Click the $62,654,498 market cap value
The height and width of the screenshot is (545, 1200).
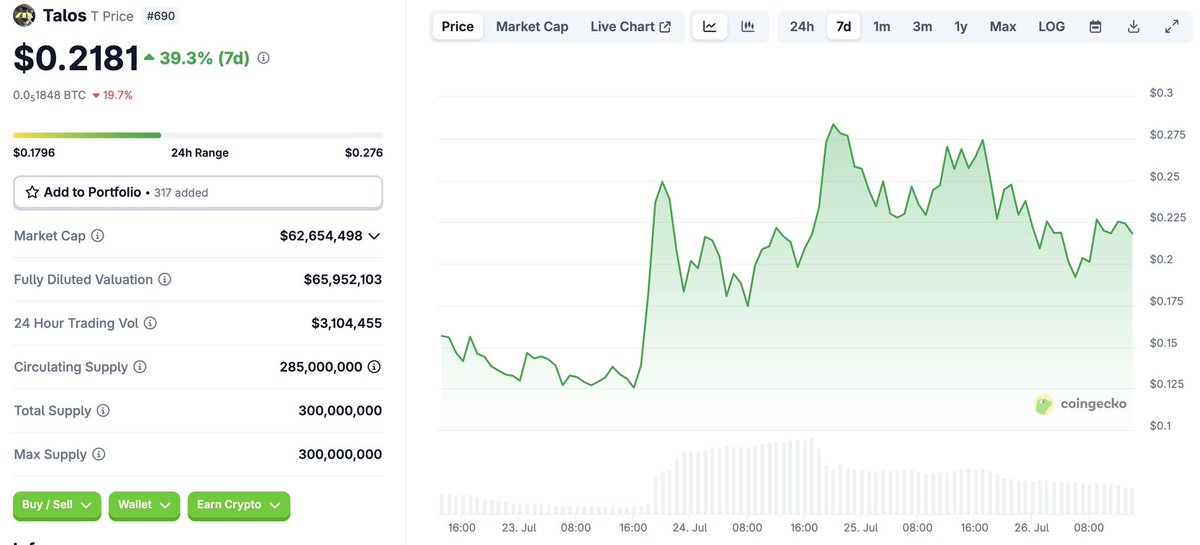(x=321, y=236)
